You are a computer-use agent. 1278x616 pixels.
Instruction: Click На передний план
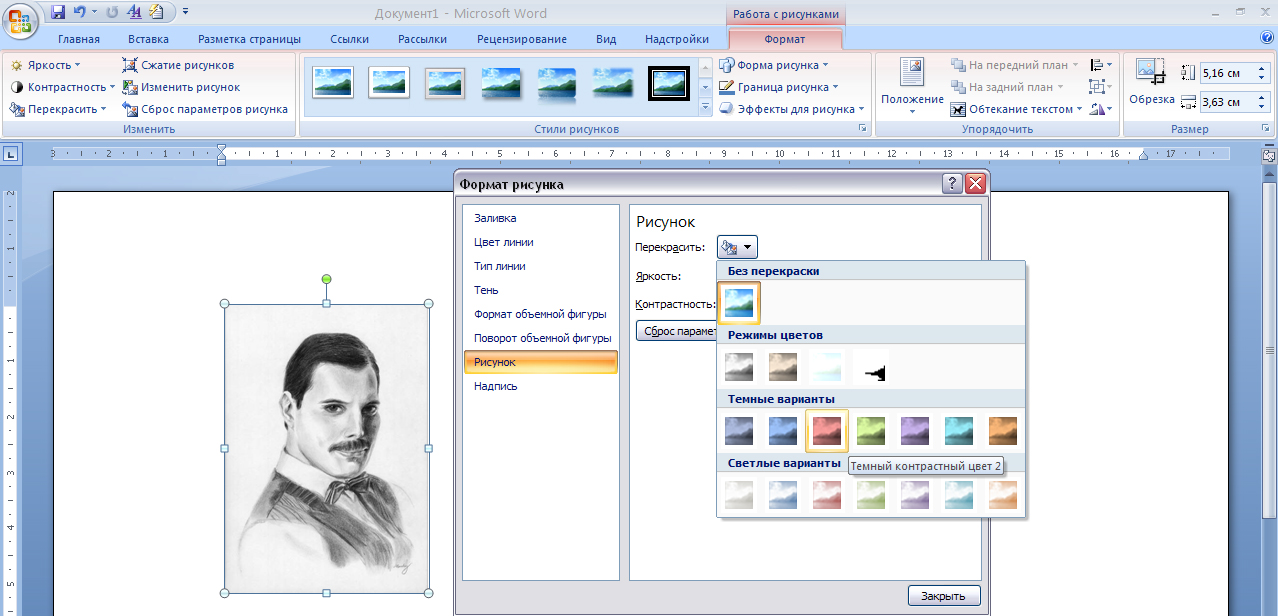pyautogui.click(x=1014, y=65)
